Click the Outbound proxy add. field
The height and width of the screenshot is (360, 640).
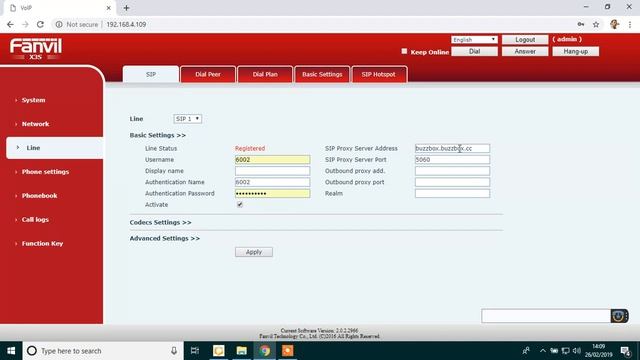click(452, 171)
